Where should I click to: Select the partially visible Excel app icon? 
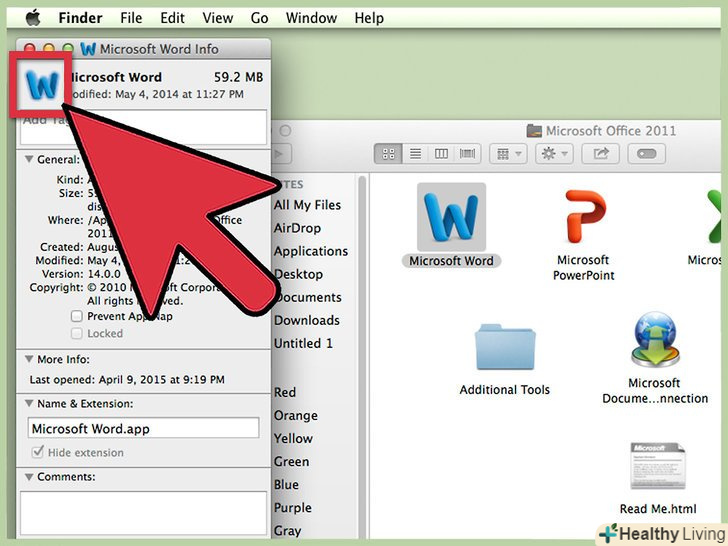coord(715,216)
